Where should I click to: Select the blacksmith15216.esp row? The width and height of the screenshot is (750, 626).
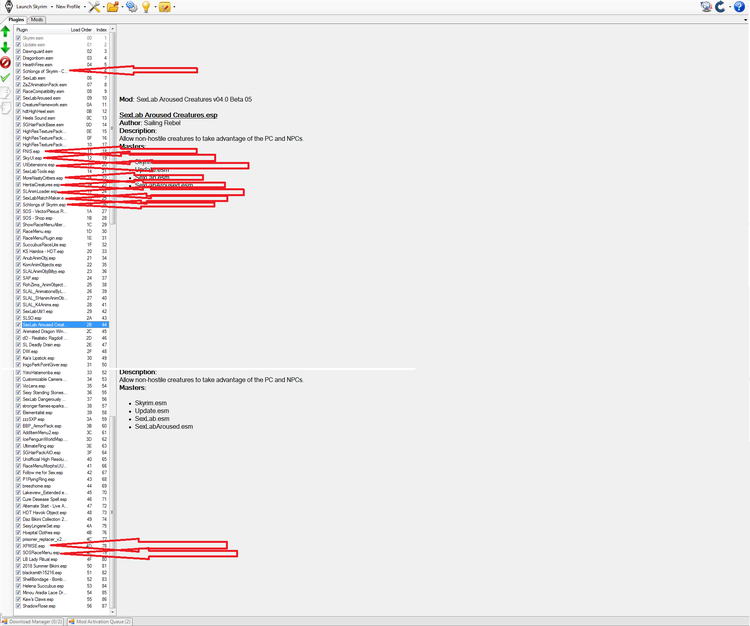[x=62, y=572]
